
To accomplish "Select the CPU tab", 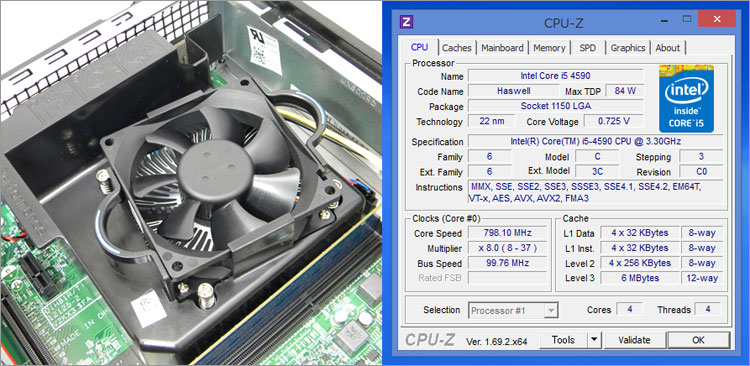I will point(419,47).
